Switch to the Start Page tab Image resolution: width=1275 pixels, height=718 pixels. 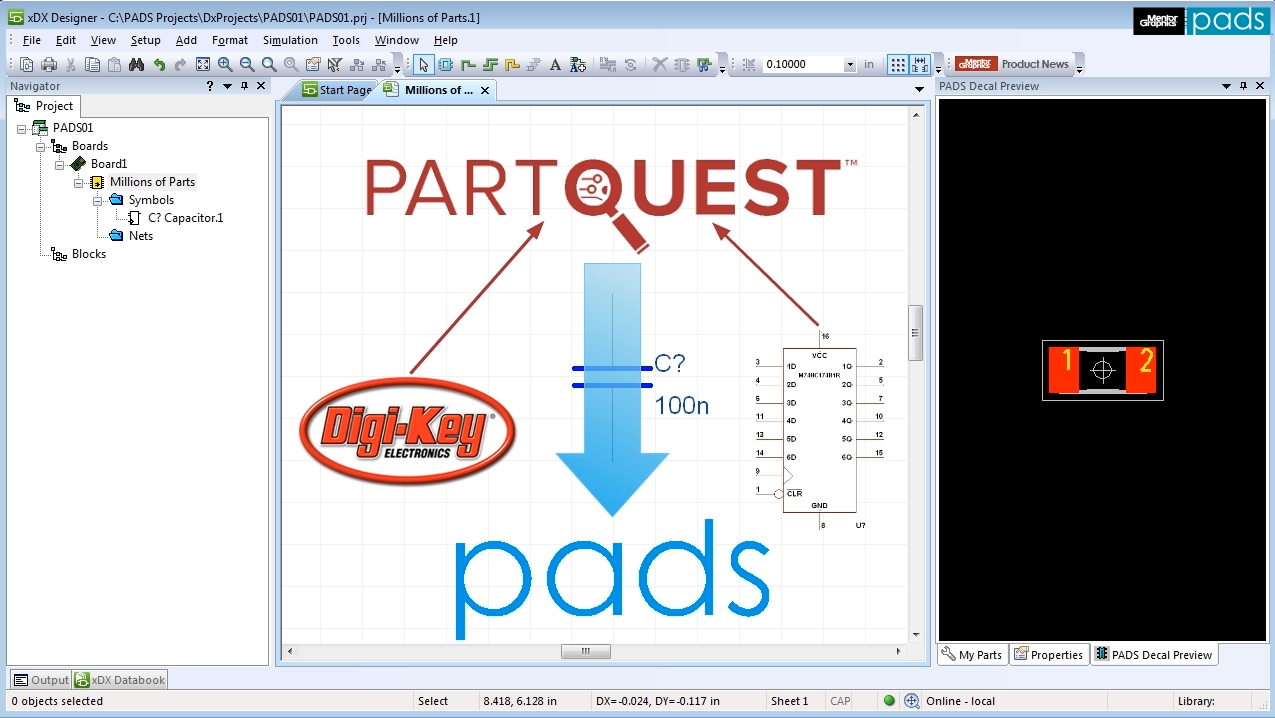tap(337, 90)
